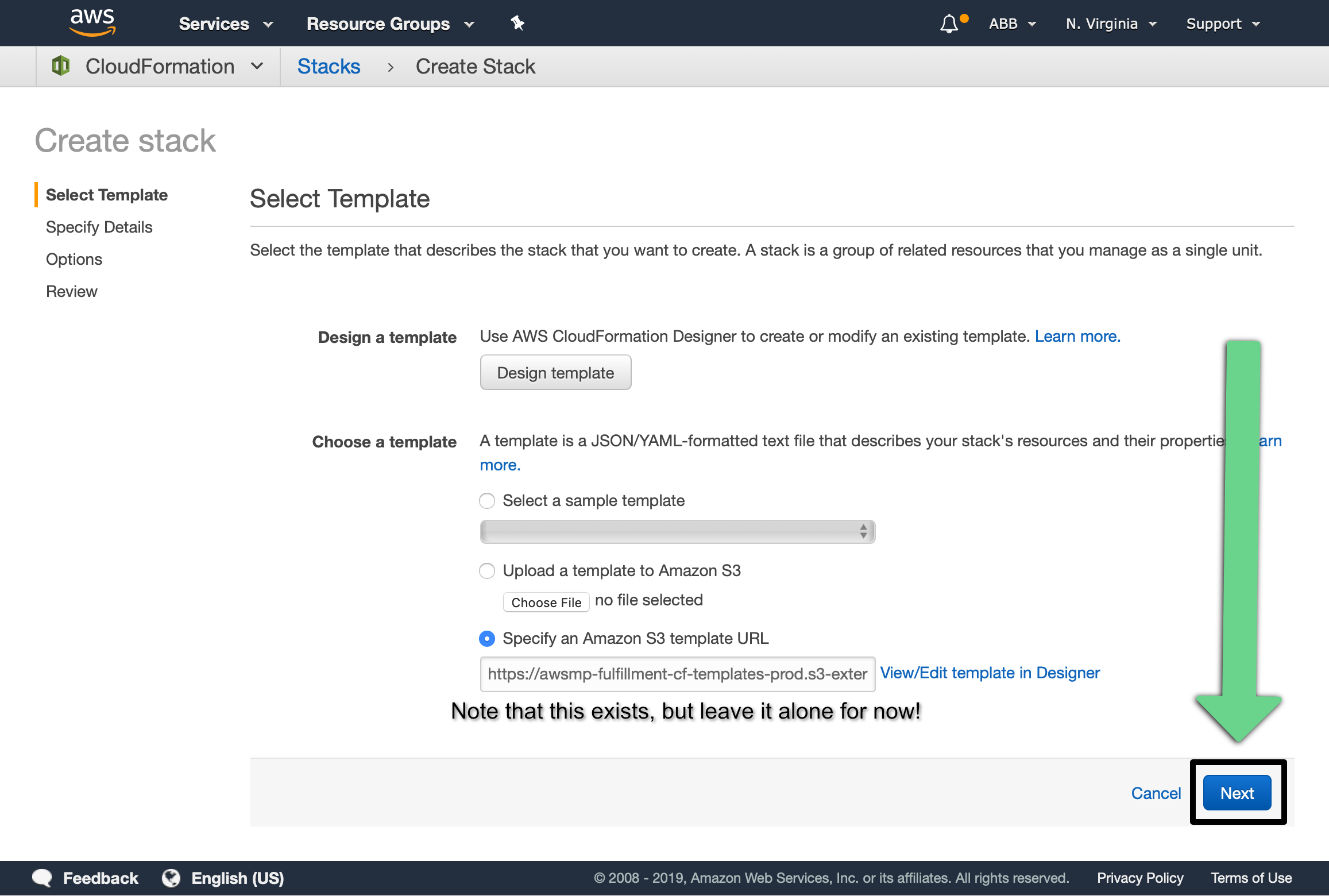Click the Create Stack breadcrumb text
The height and width of the screenshot is (896, 1329).
pyautogui.click(x=476, y=67)
